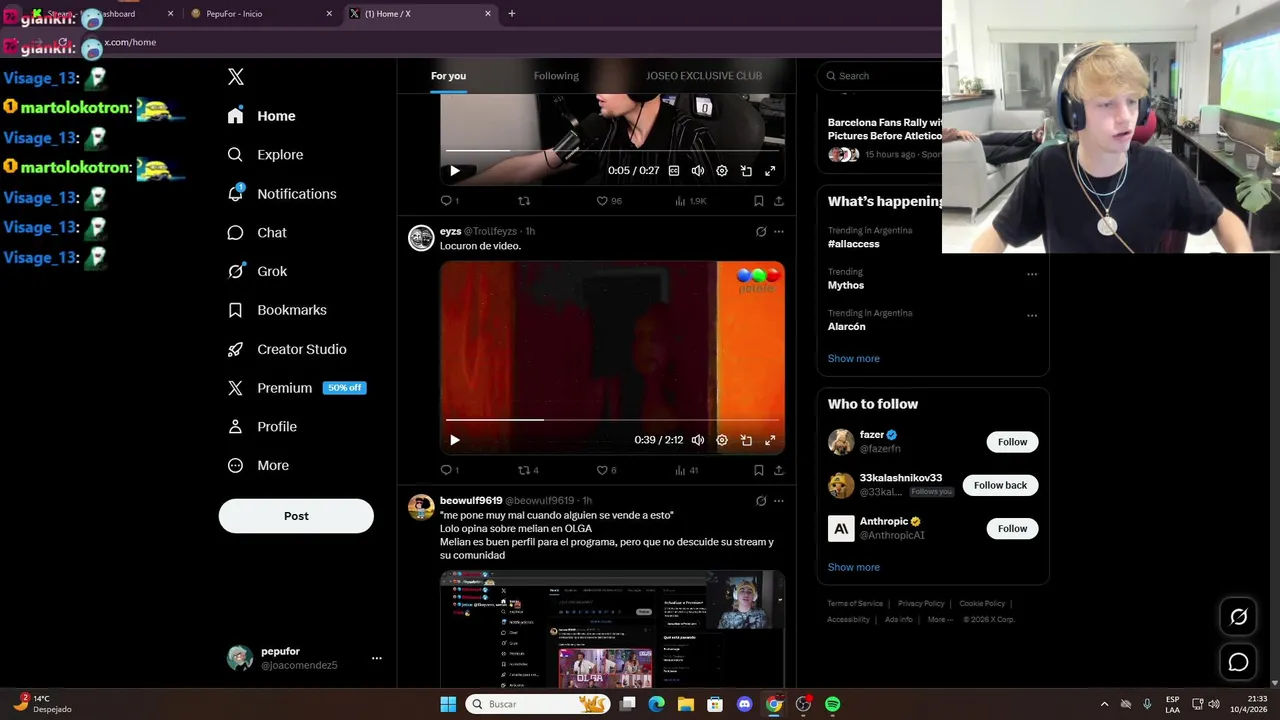
Task: Follow back 33kalashnikov33
Action: pos(1000,485)
